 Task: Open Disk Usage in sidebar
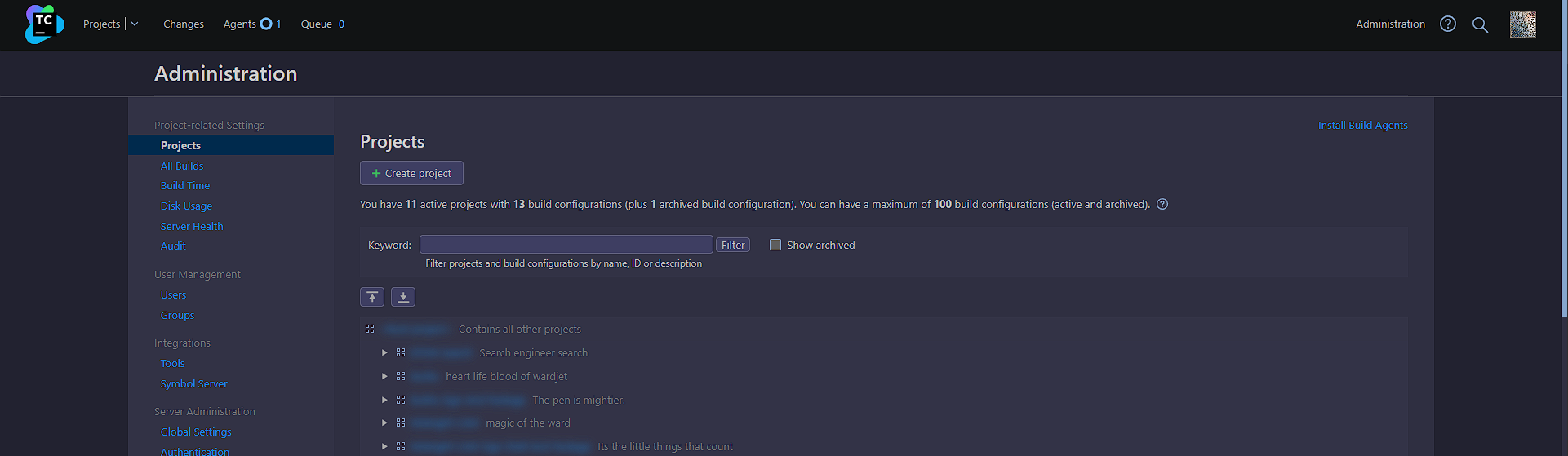(x=186, y=206)
